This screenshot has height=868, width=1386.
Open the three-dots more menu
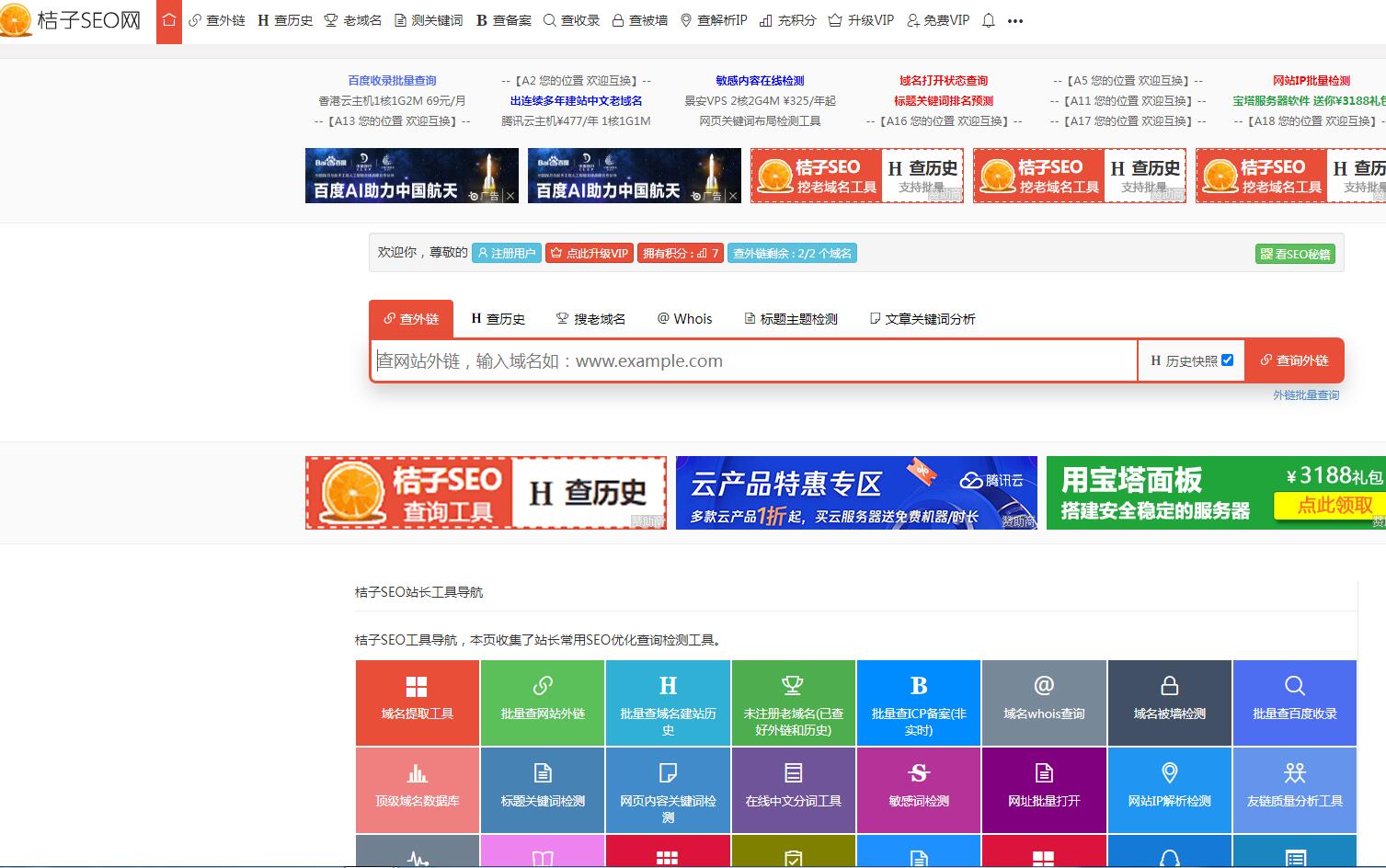[1015, 21]
